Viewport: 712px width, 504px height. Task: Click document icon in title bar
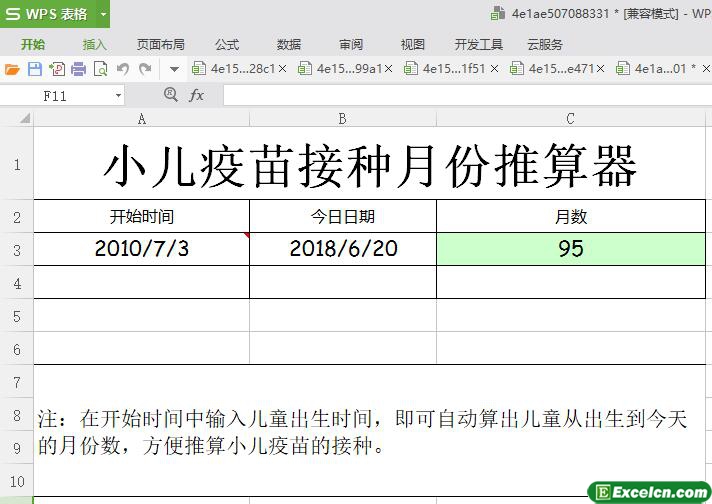click(x=498, y=13)
